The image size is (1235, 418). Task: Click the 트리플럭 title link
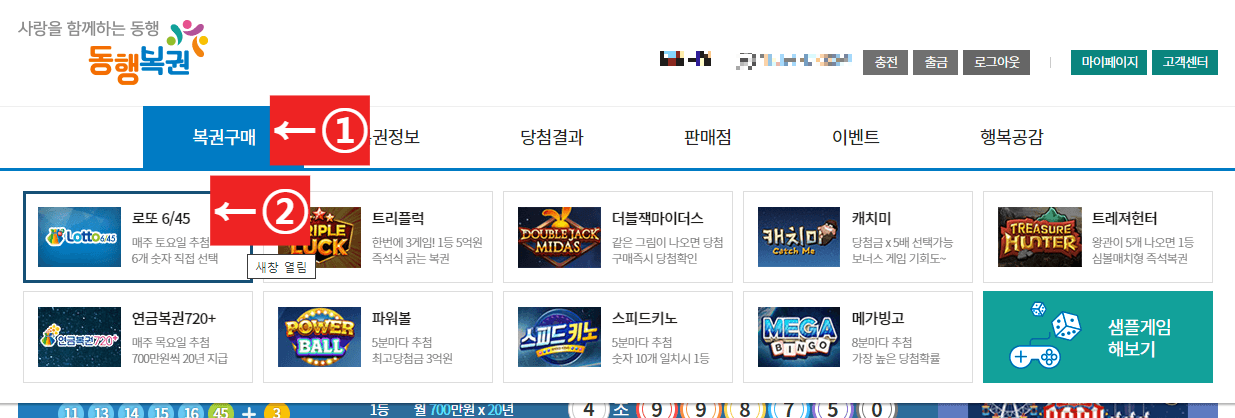pos(398,218)
